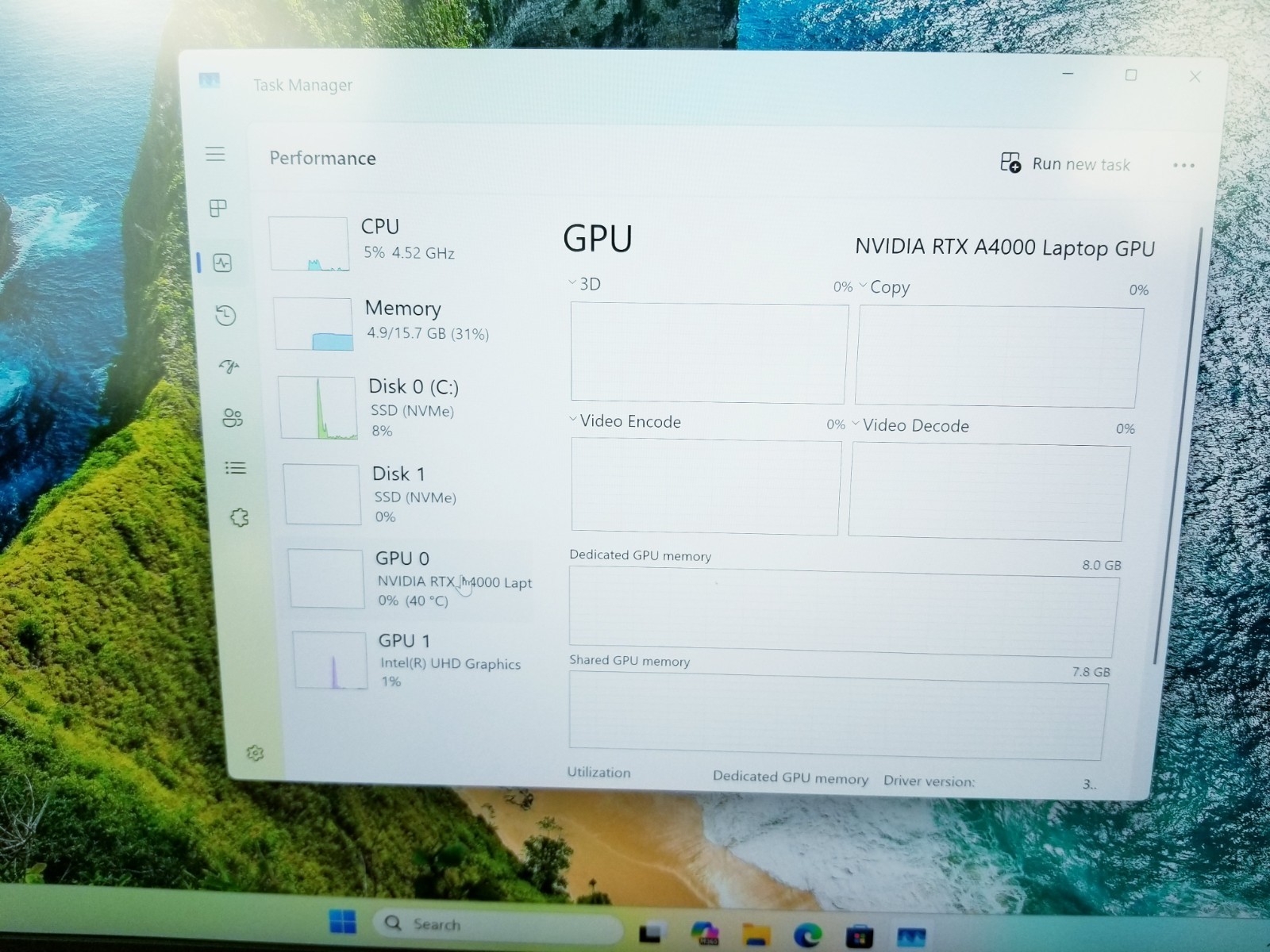Viewport: 1270px width, 952px height.
Task: Click Run new task
Action: [1065, 163]
